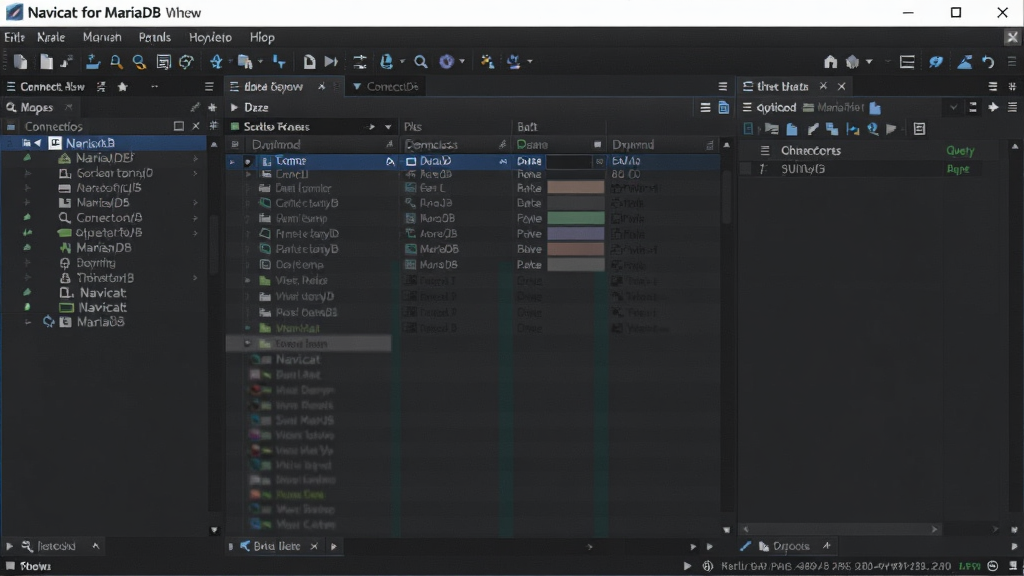Expand the Viet Relce folder

(248, 280)
